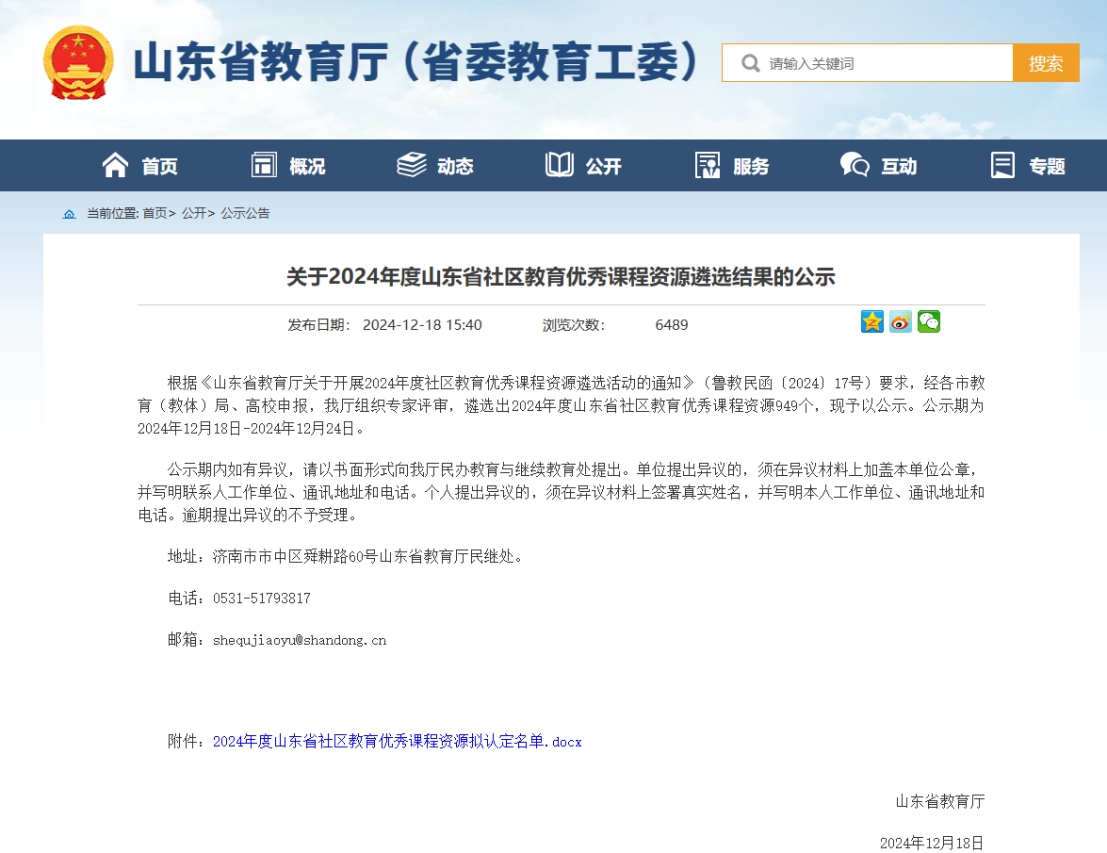Open the 服务 navigation menu item
Viewport: 1107px width, 853px height.
750,167
